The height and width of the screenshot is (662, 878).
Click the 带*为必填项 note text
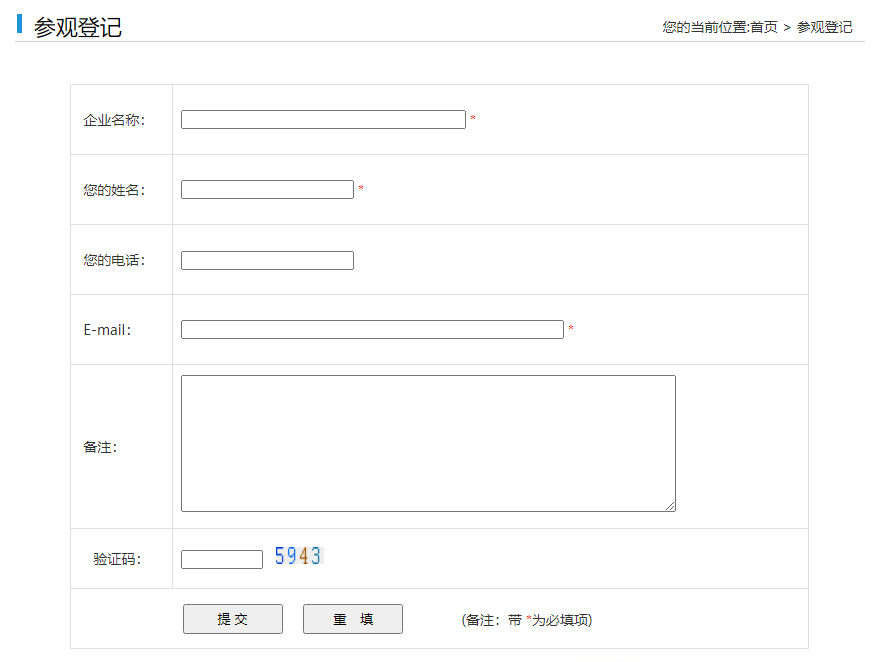click(527, 620)
